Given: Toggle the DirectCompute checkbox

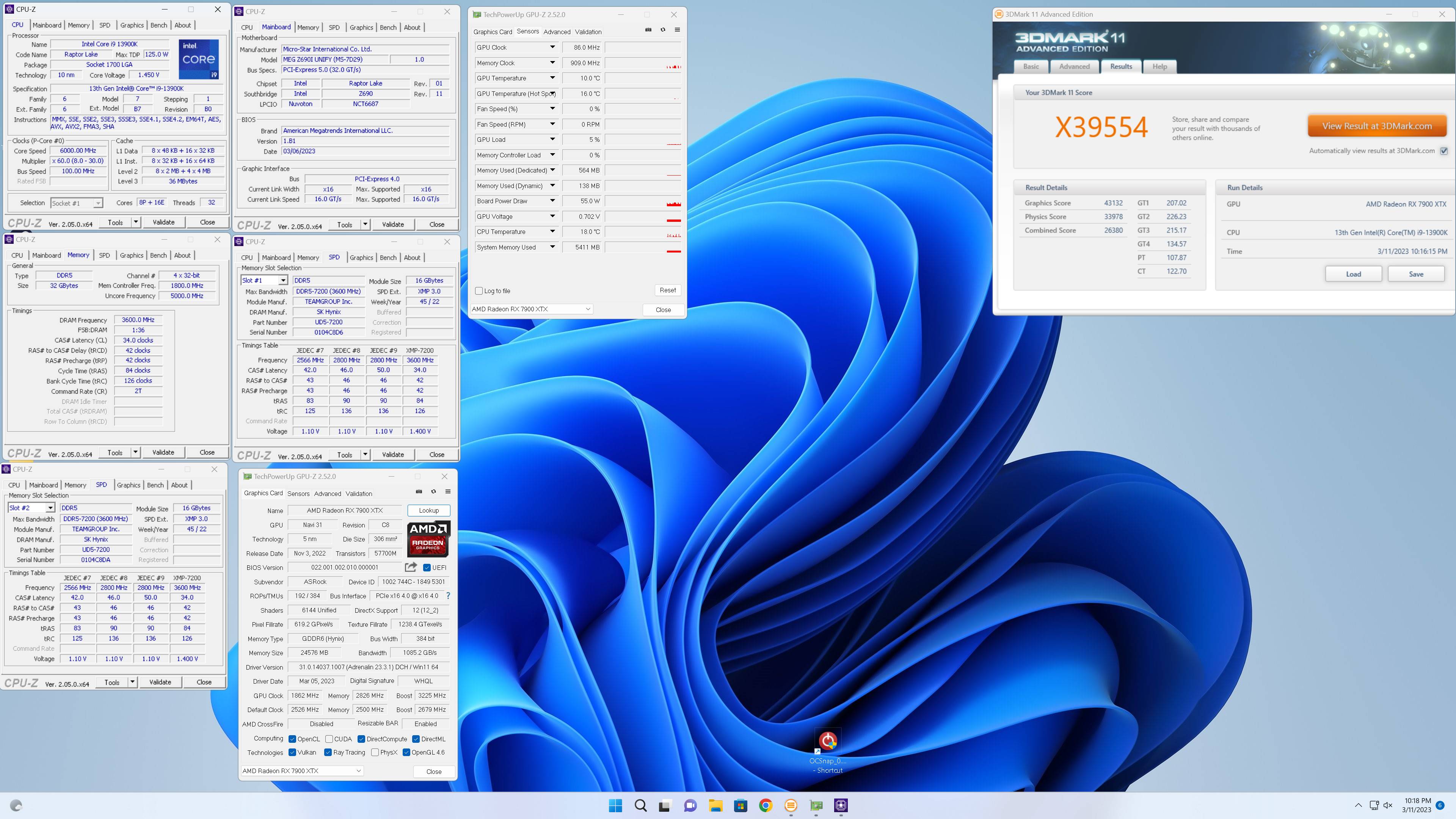Looking at the screenshot, I should [x=361, y=739].
